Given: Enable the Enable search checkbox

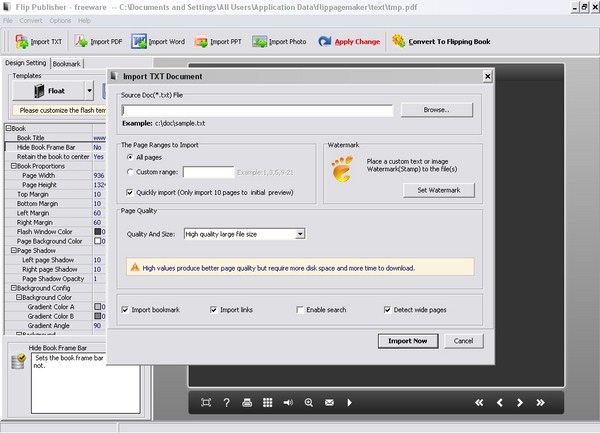Looking at the screenshot, I should (300, 310).
